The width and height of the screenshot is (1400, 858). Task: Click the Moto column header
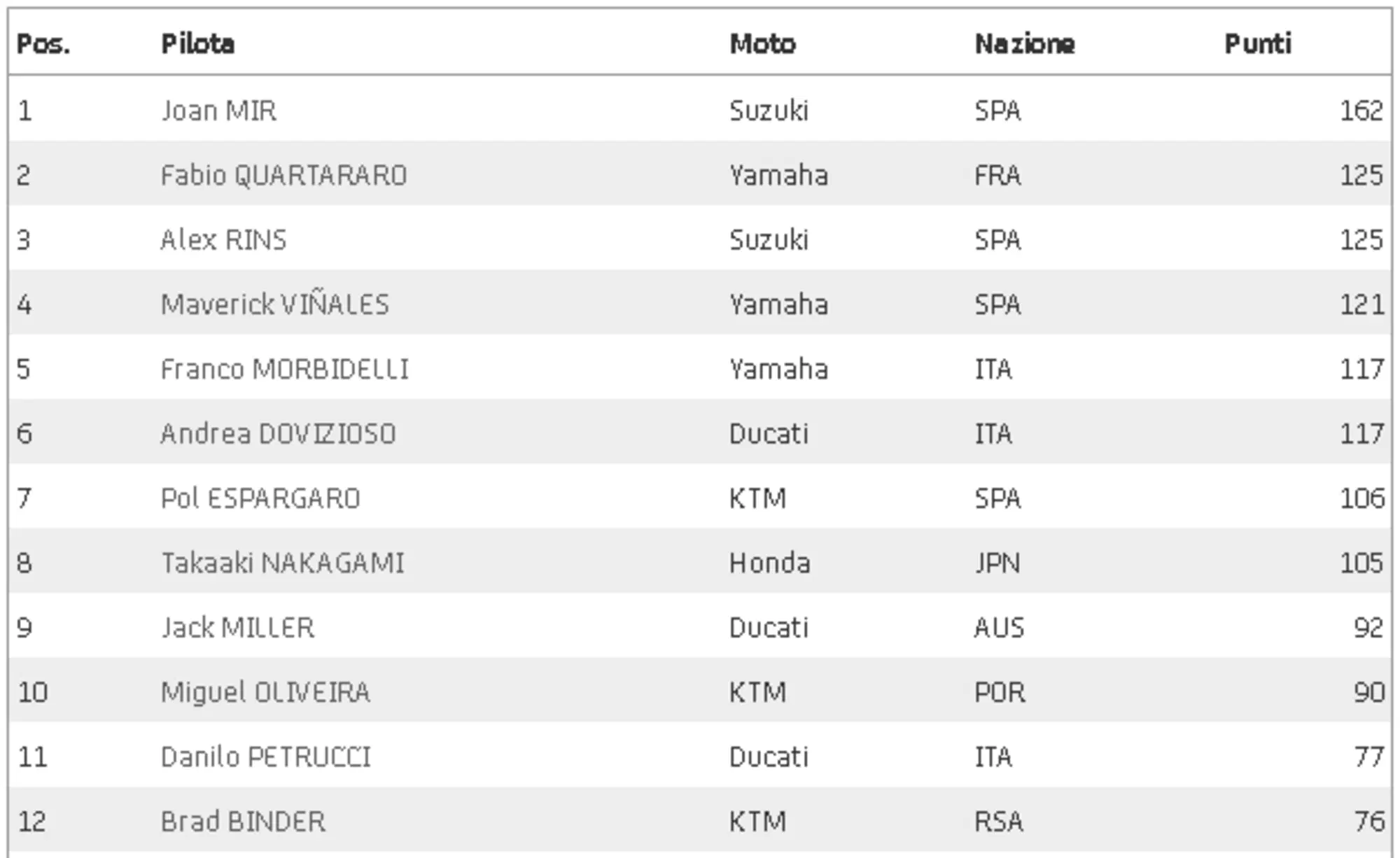762,44
